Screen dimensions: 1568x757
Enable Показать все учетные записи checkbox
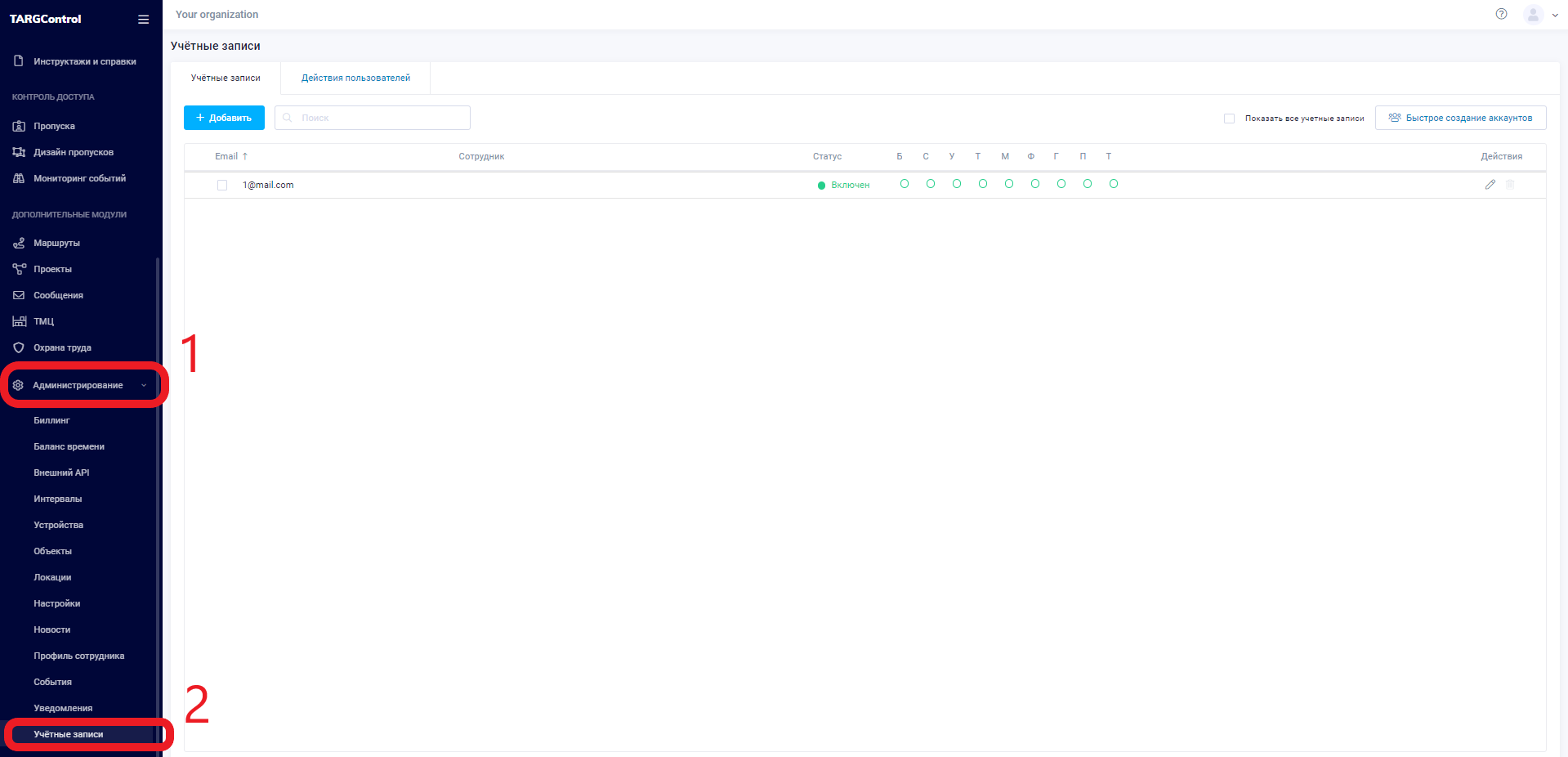1229,119
